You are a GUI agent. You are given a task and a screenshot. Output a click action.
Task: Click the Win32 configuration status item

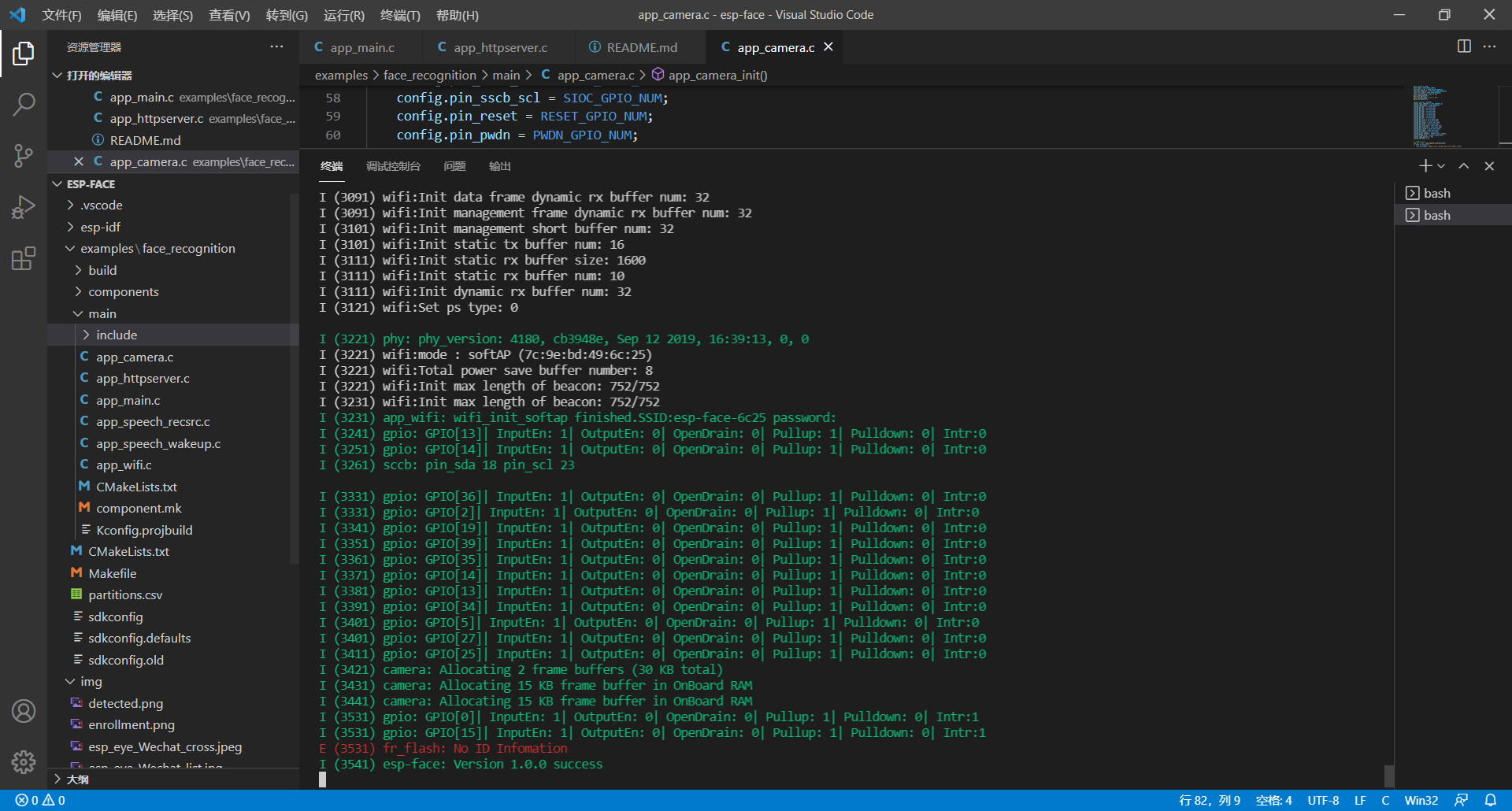tap(1421, 800)
